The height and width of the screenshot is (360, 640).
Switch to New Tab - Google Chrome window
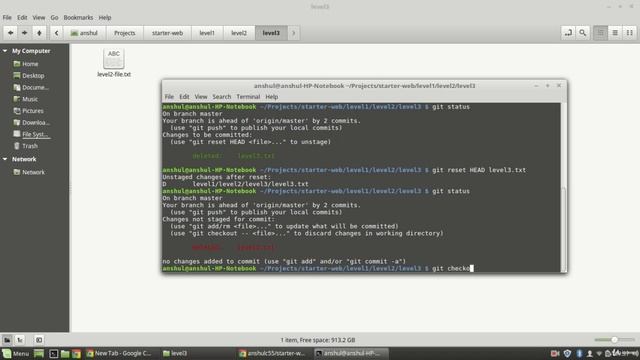pyautogui.click(x=119, y=353)
